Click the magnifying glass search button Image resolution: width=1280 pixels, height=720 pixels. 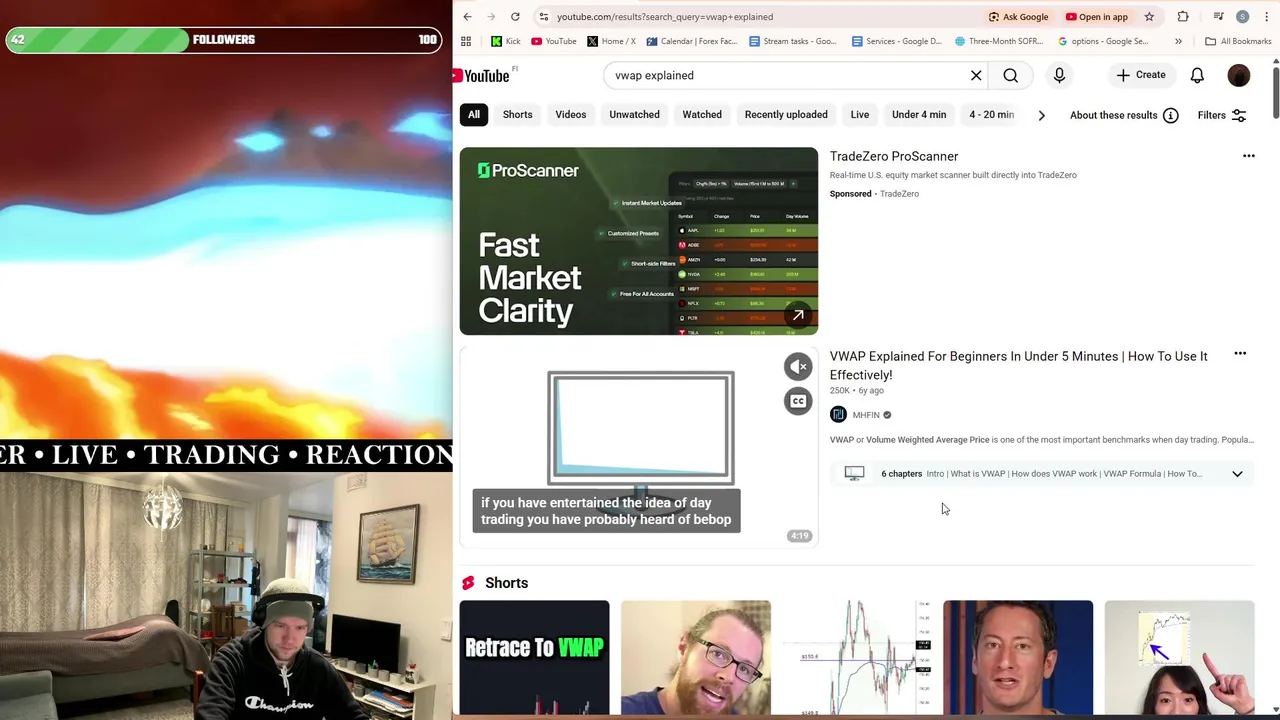pos(1011,75)
